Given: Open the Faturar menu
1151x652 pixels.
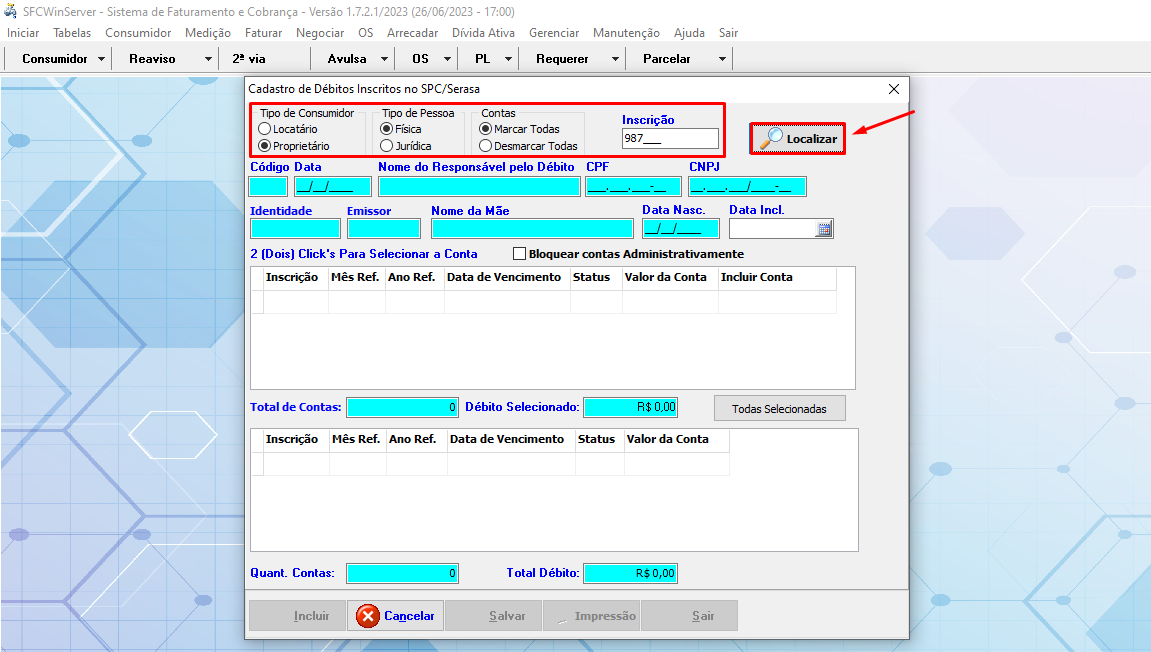Looking at the screenshot, I should click(263, 33).
